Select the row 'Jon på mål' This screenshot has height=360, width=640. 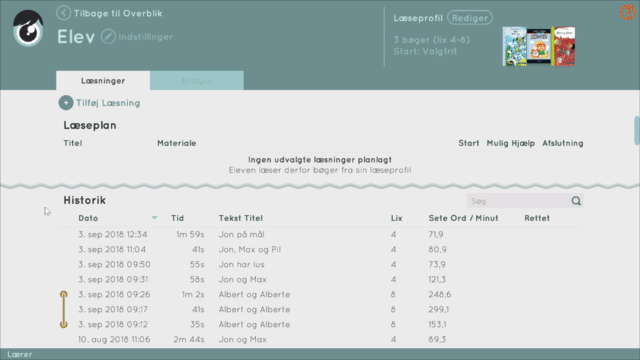point(320,234)
